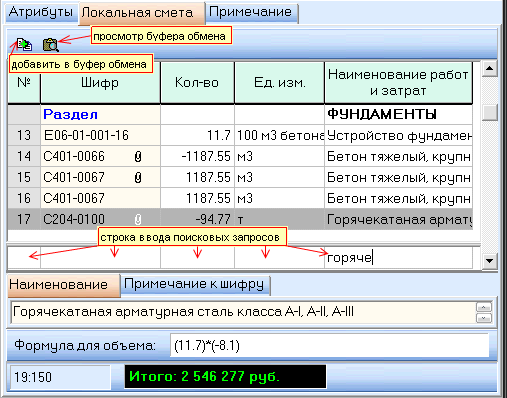Click the unit cell 100 м3 бетона
Viewport: 507px width, 398px height.
[279, 135]
